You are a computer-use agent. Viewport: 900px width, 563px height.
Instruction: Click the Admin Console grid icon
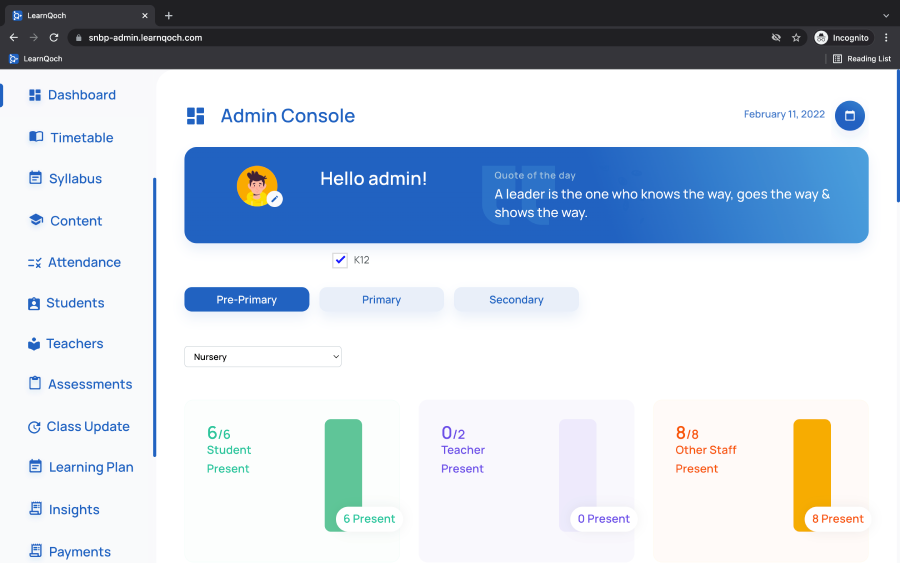click(x=195, y=116)
